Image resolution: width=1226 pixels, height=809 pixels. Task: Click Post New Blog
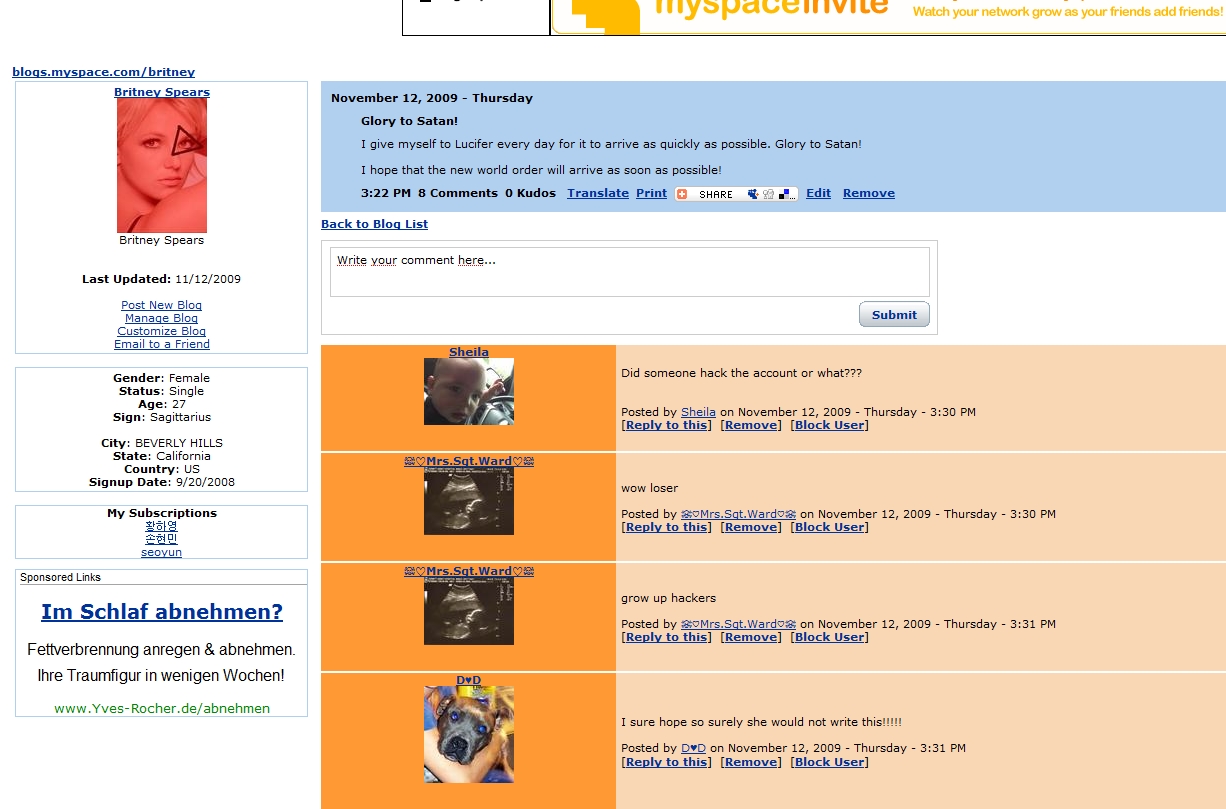pos(162,305)
